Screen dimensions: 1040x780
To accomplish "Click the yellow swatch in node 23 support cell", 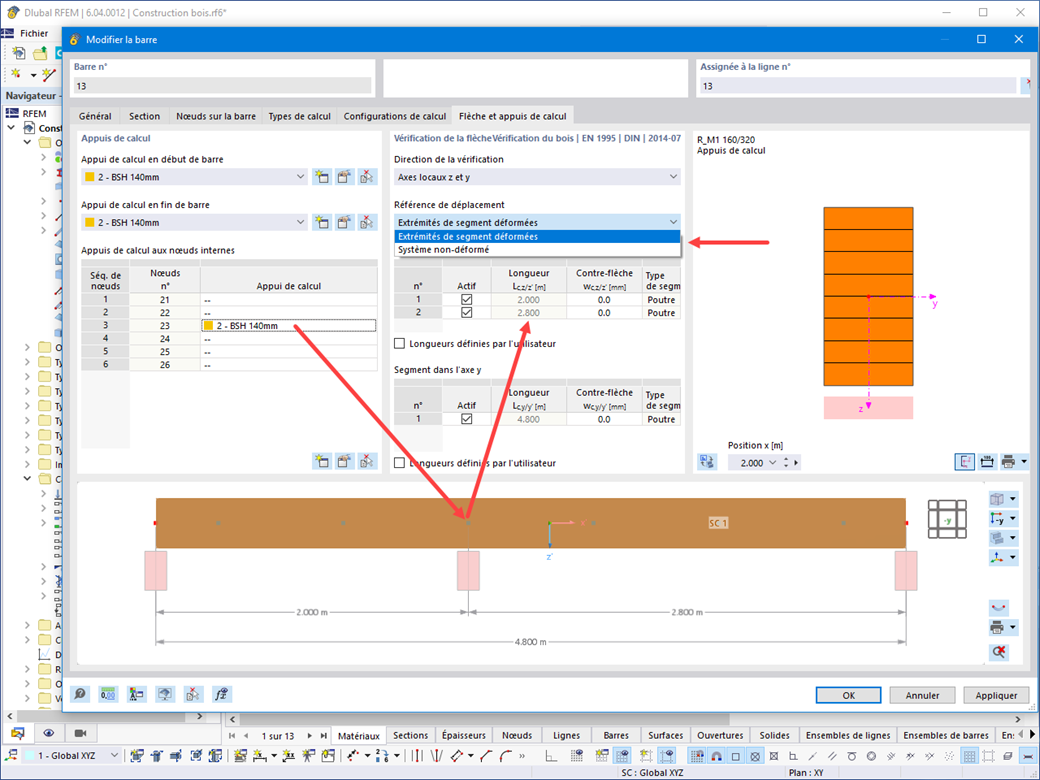I will pyautogui.click(x=208, y=326).
